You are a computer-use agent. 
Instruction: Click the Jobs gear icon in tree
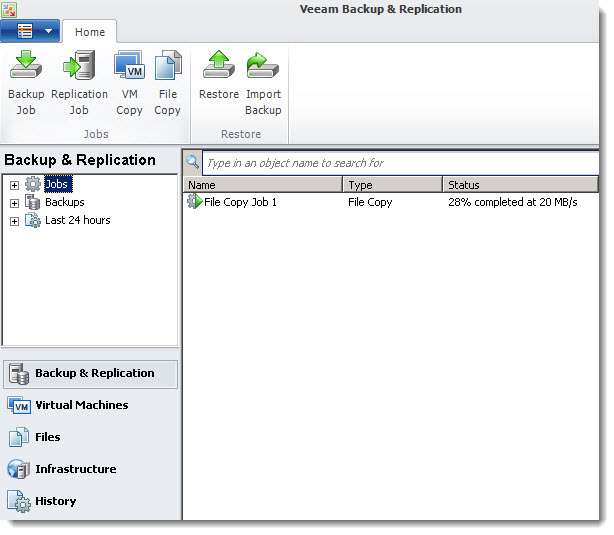pos(33,184)
